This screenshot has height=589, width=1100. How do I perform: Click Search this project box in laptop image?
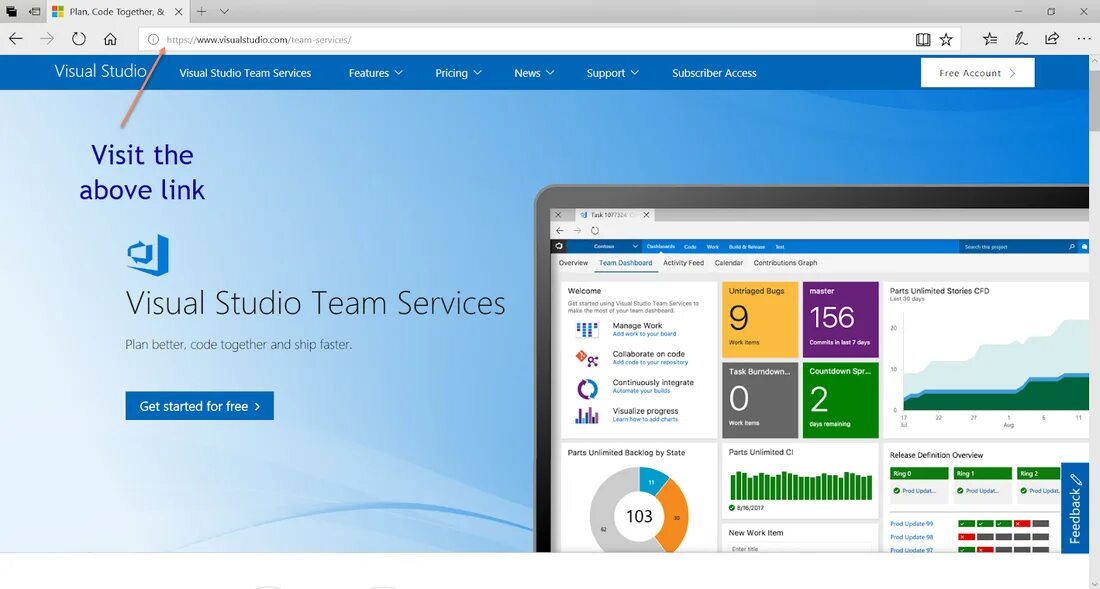click(x=1019, y=247)
